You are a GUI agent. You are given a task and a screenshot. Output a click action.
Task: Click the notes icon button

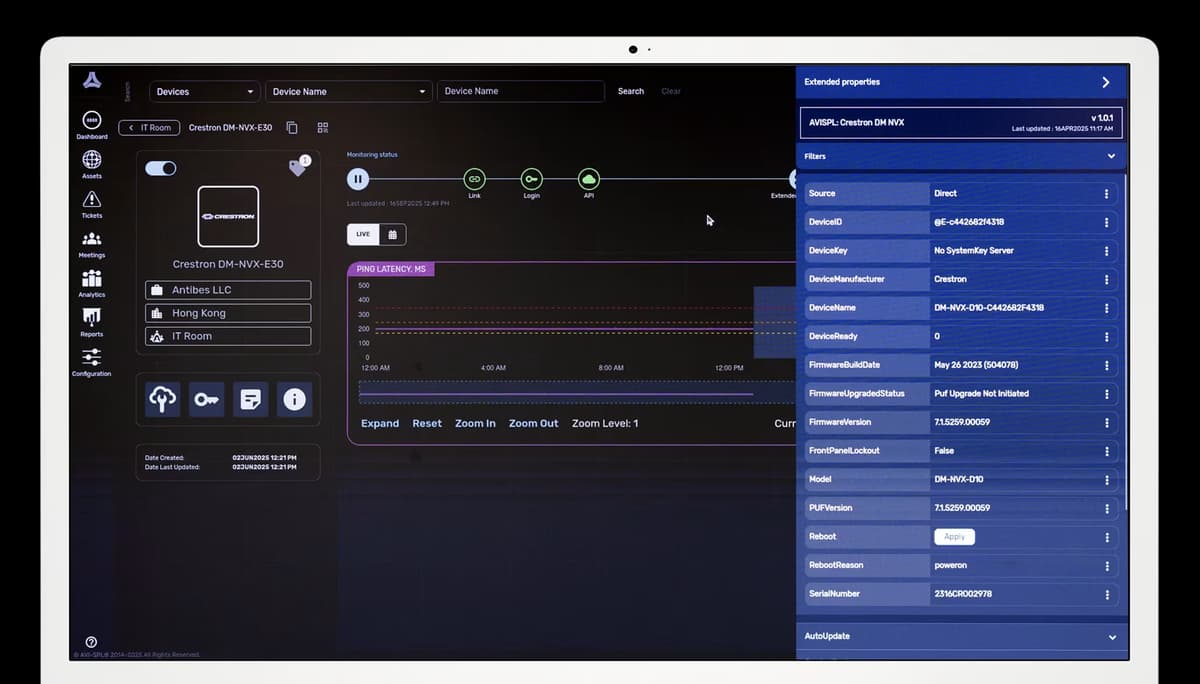point(251,400)
